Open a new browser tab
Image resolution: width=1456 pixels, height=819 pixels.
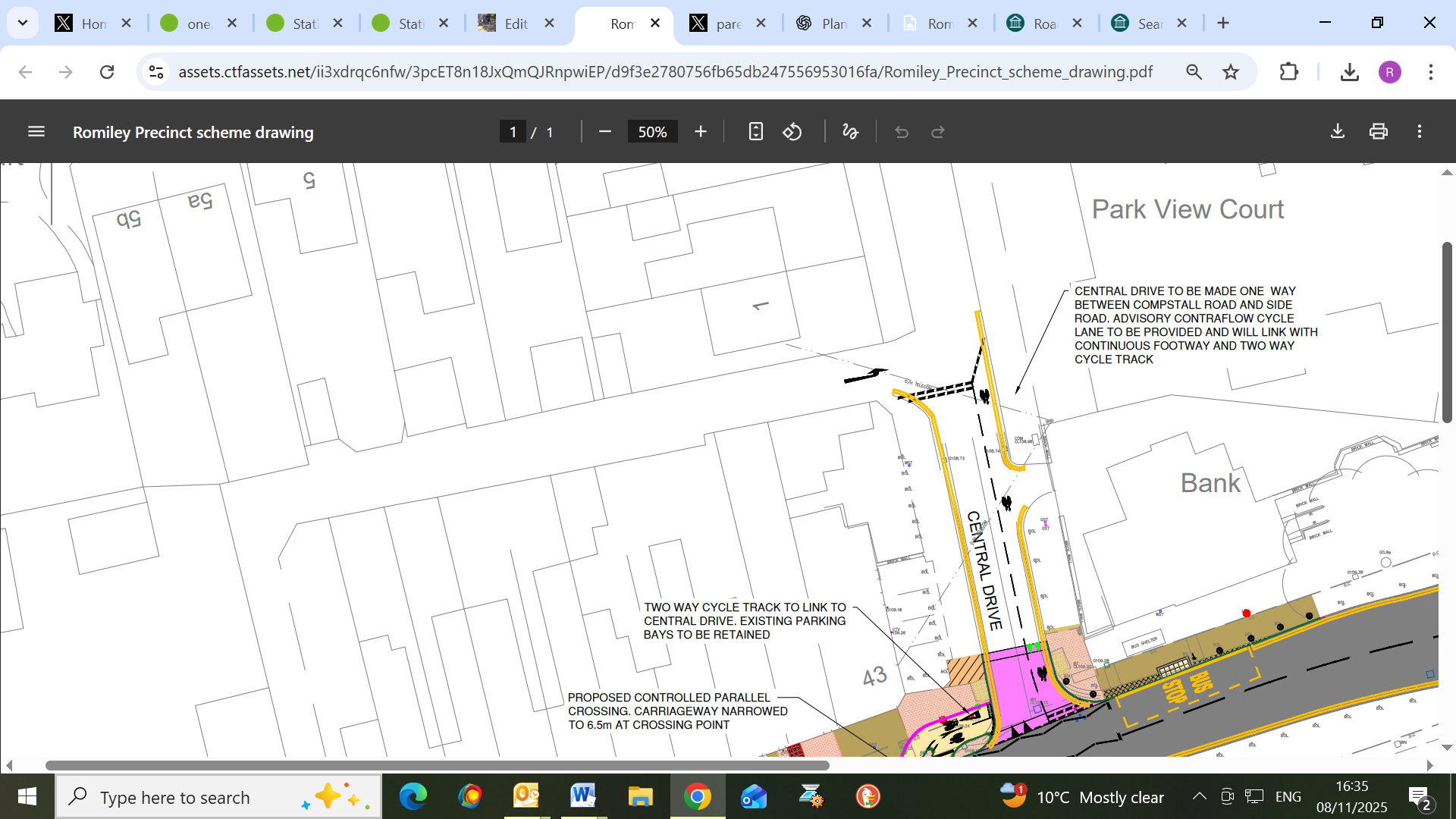(1222, 24)
